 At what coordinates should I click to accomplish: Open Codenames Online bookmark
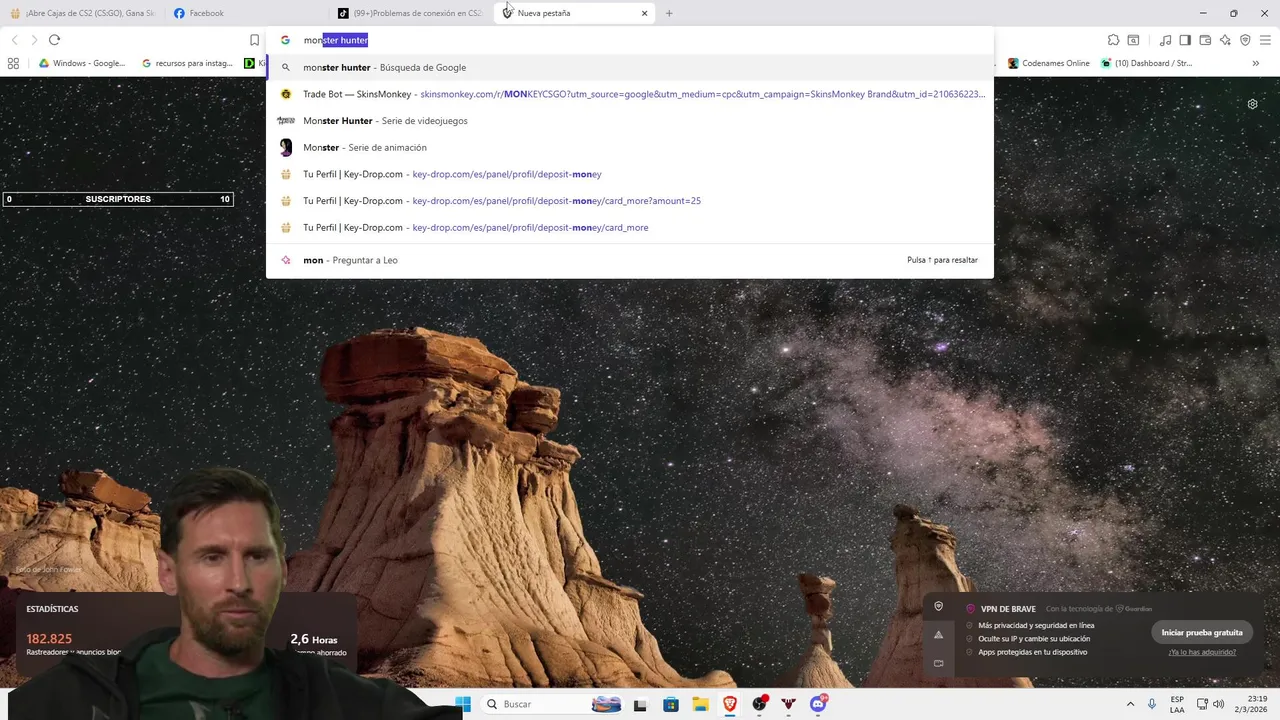pos(1048,63)
